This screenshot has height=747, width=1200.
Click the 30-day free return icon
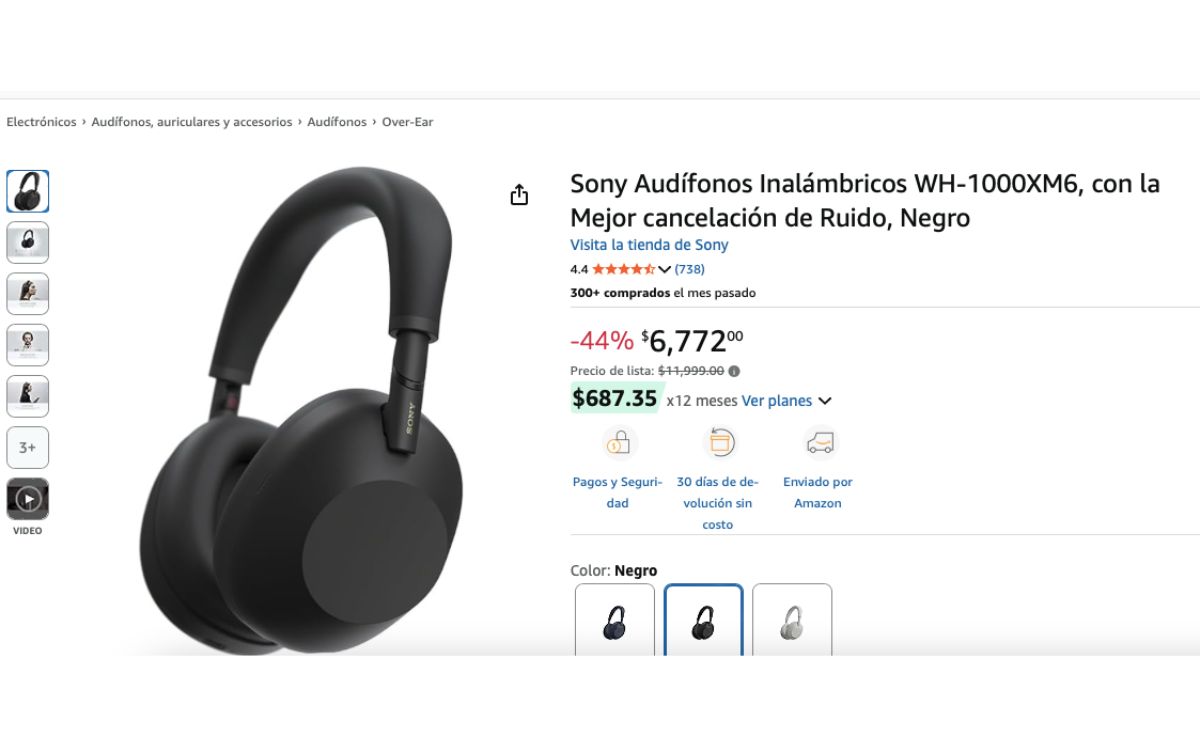pos(718,442)
